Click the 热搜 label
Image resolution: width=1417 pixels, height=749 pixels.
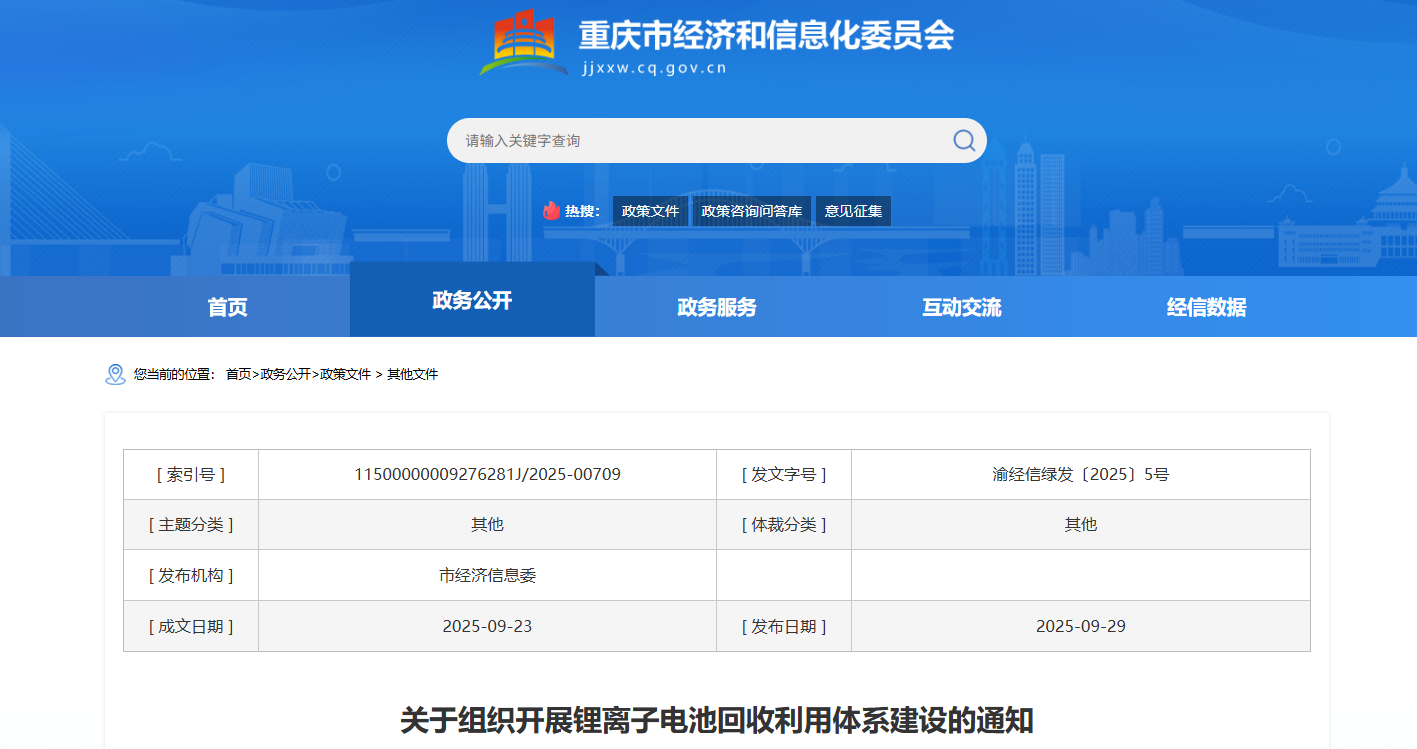coord(581,211)
